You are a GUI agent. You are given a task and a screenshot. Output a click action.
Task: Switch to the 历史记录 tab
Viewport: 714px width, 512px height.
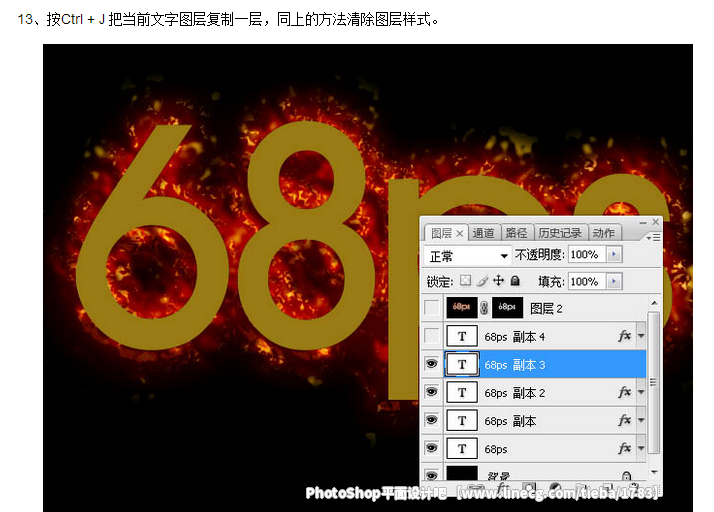click(x=560, y=233)
